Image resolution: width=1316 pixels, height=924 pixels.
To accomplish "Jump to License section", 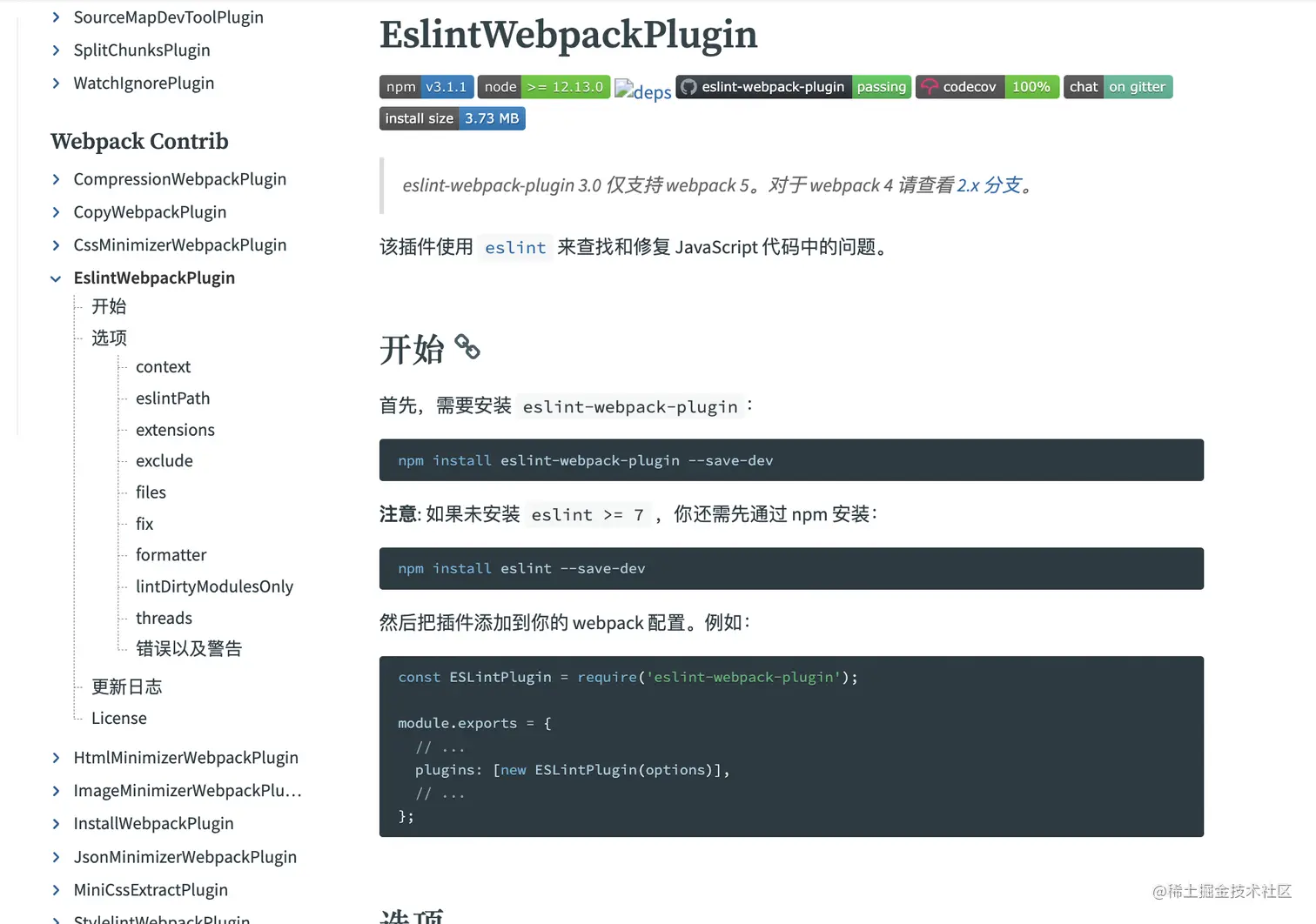I will tap(118, 719).
